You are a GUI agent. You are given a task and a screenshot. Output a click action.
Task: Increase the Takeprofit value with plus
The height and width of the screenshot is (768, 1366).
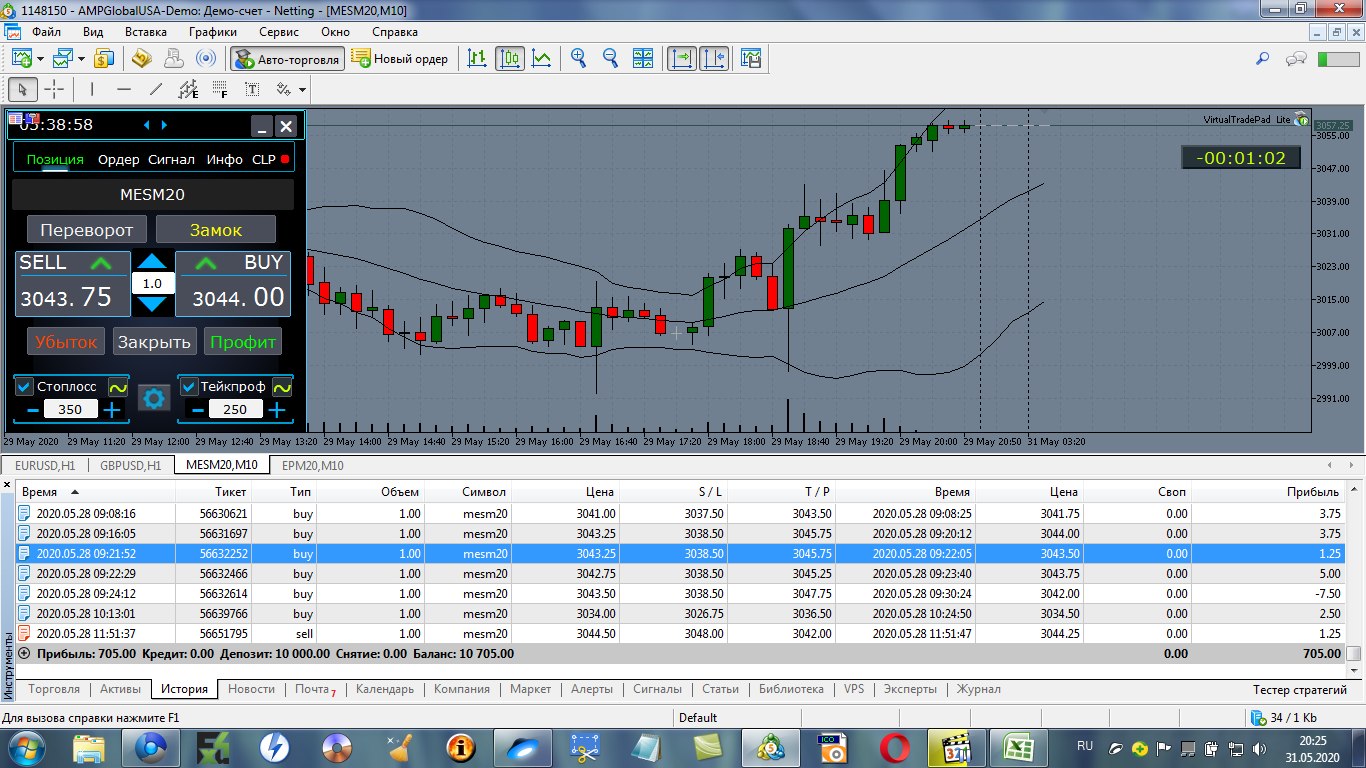click(x=276, y=409)
